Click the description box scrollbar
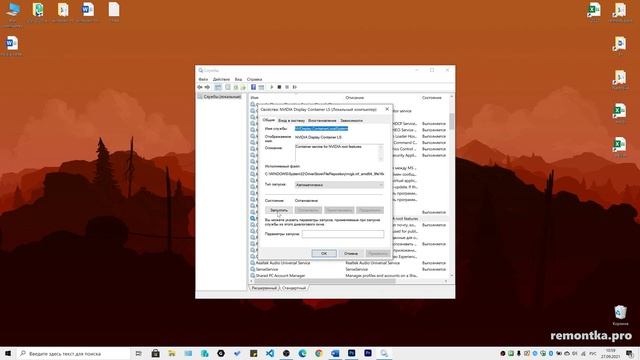 tap(381, 153)
